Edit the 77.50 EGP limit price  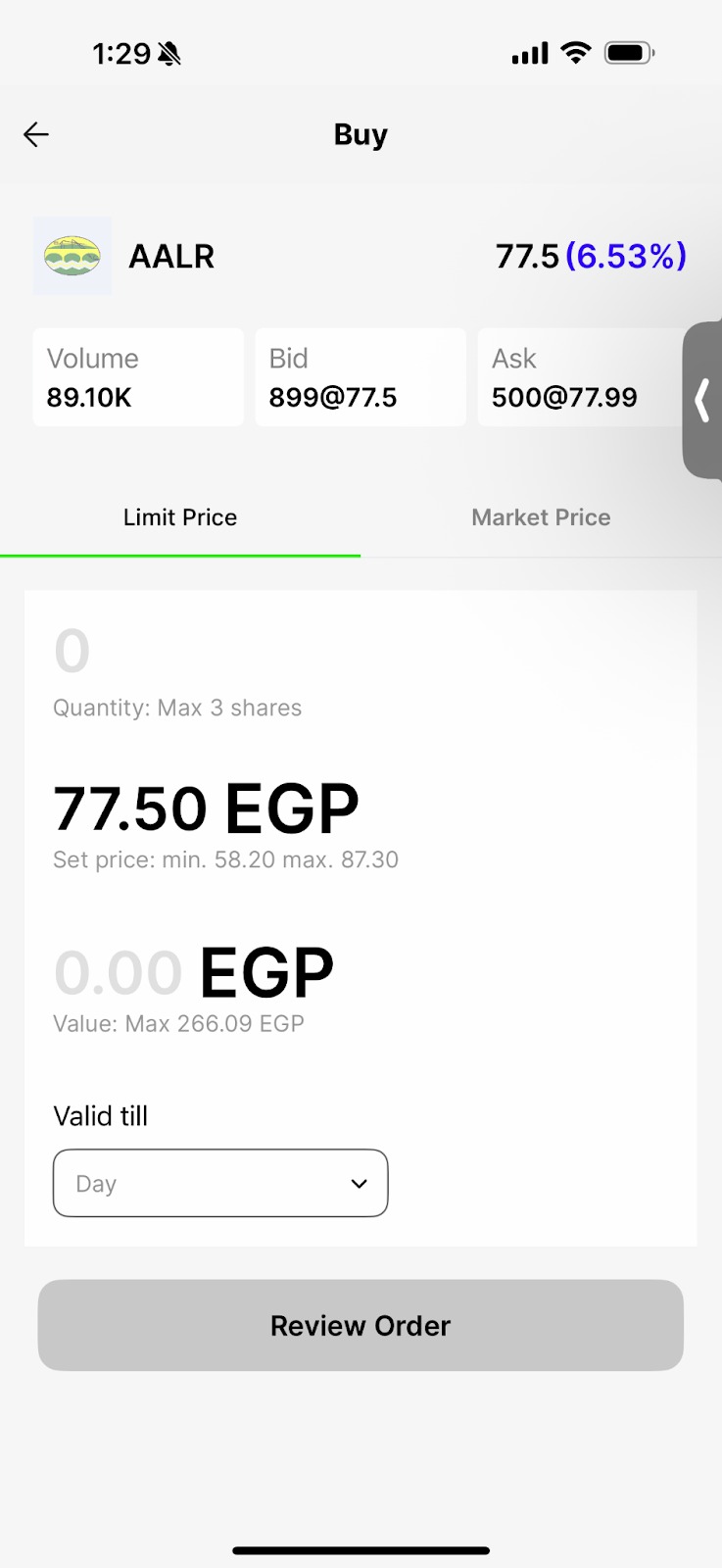206,809
